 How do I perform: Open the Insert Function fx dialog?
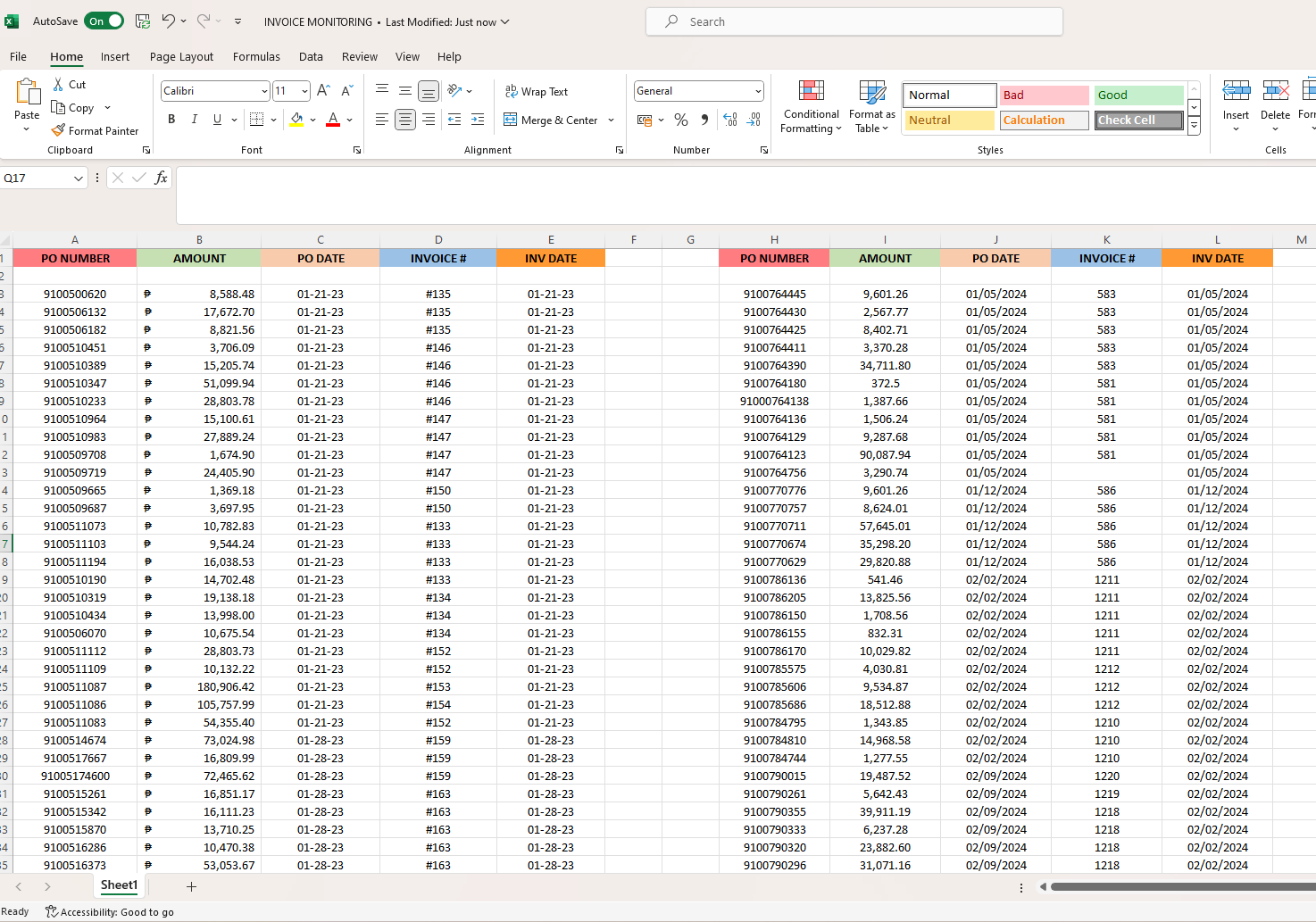[x=161, y=178]
